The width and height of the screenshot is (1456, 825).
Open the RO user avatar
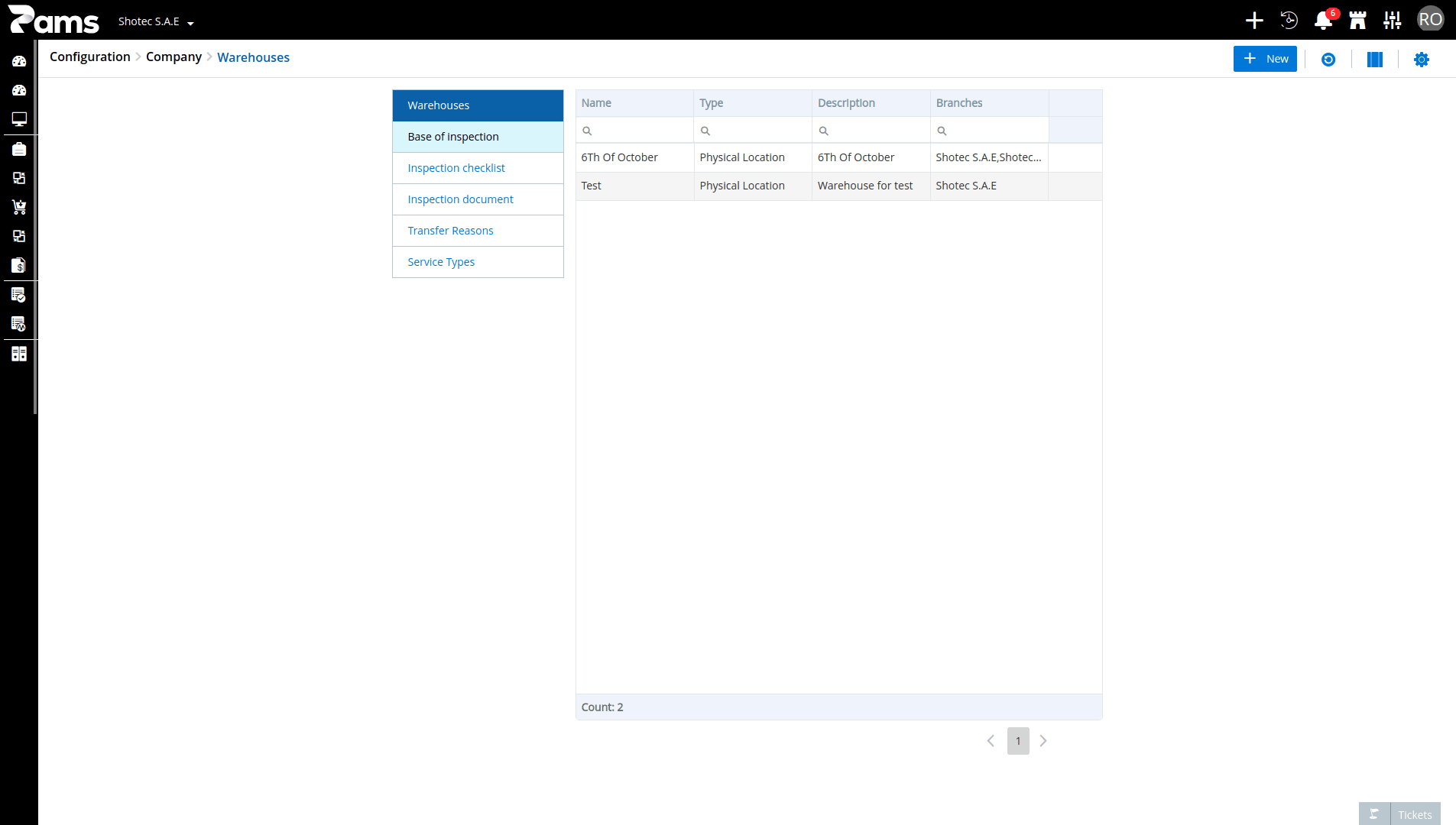click(1430, 20)
